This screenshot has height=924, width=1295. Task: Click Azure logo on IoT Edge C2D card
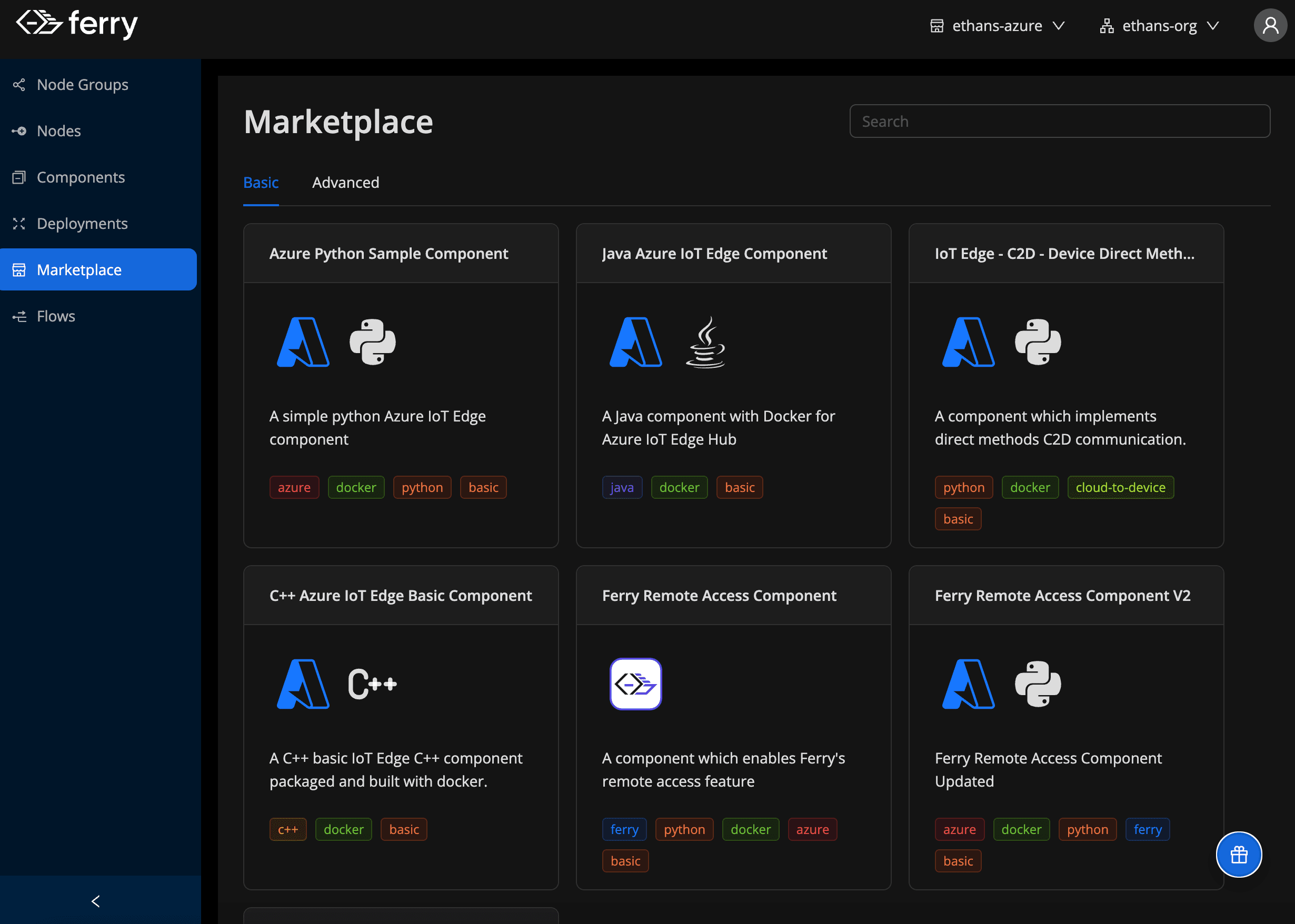[968, 342]
